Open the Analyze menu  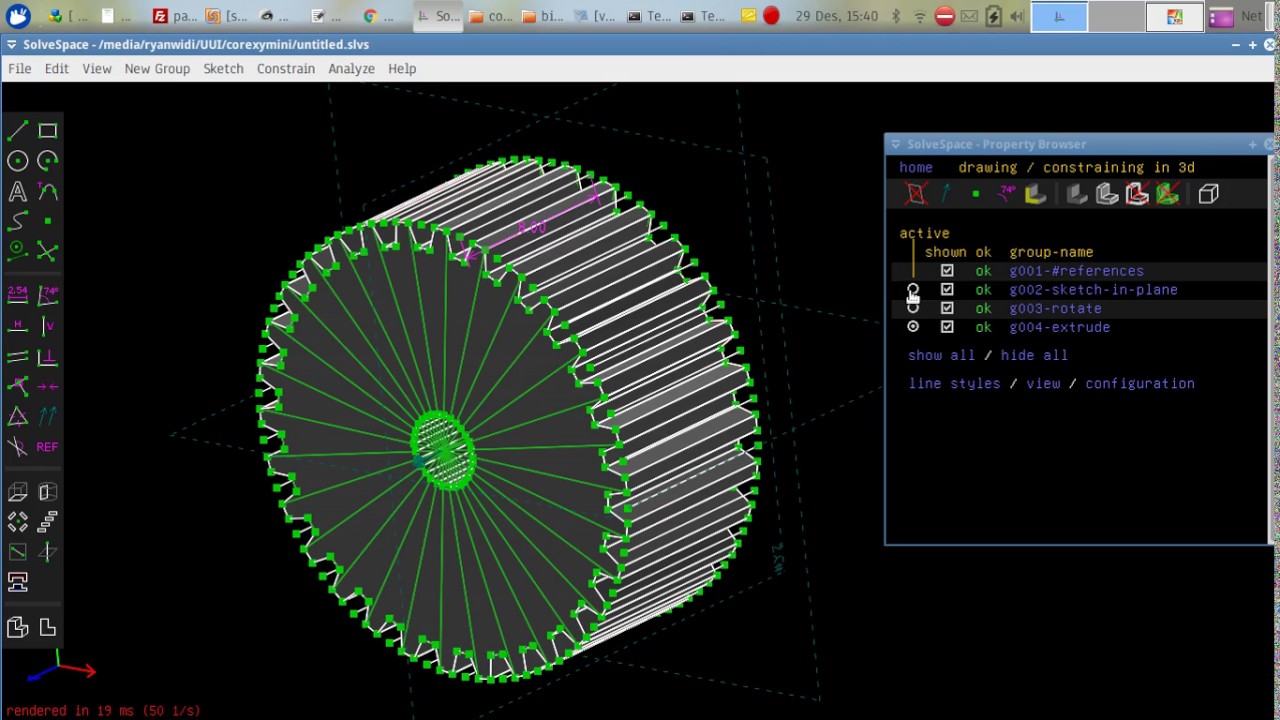click(351, 69)
